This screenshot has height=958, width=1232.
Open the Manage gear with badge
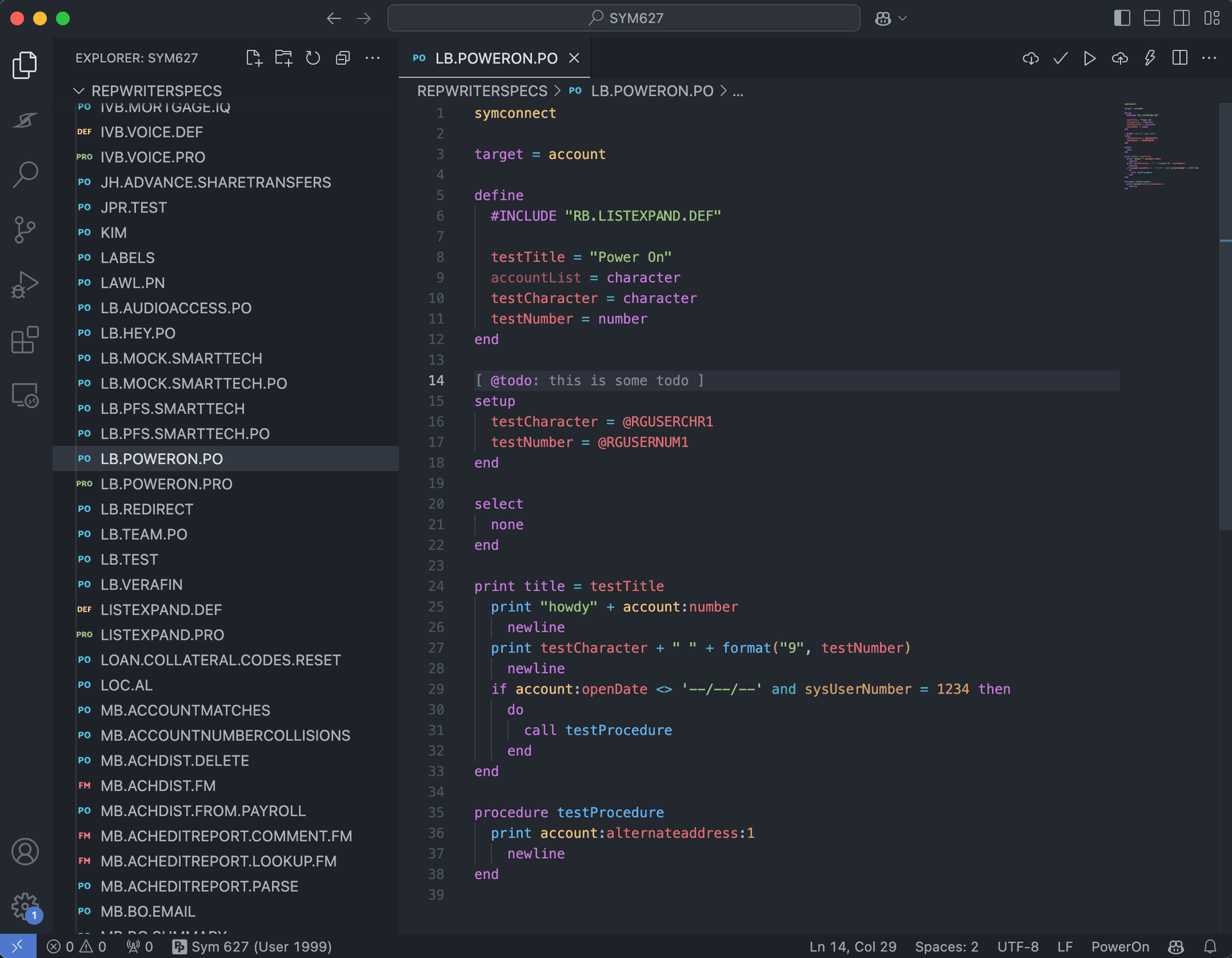pos(24,907)
